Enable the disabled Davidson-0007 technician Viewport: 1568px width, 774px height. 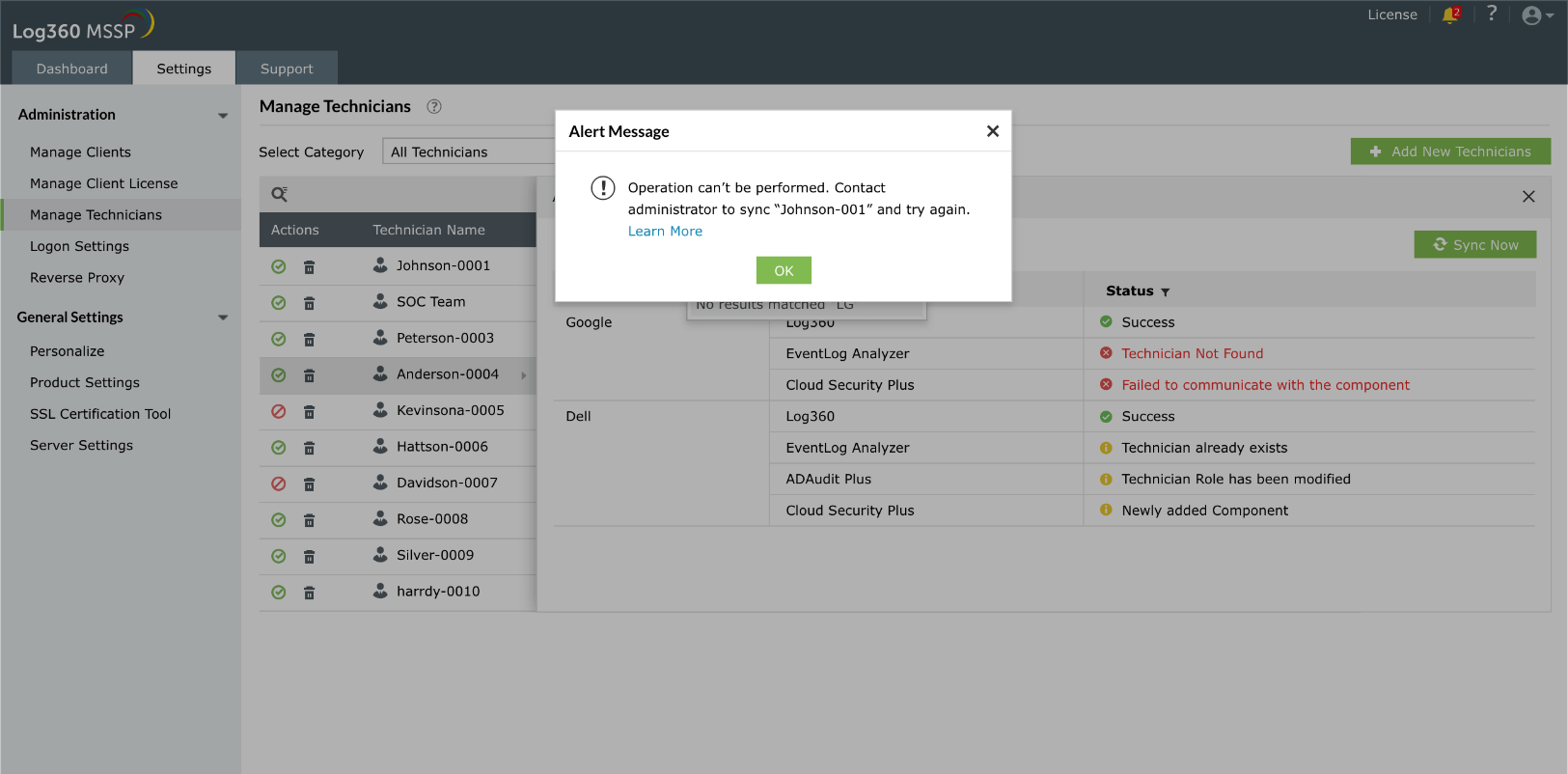point(279,484)
